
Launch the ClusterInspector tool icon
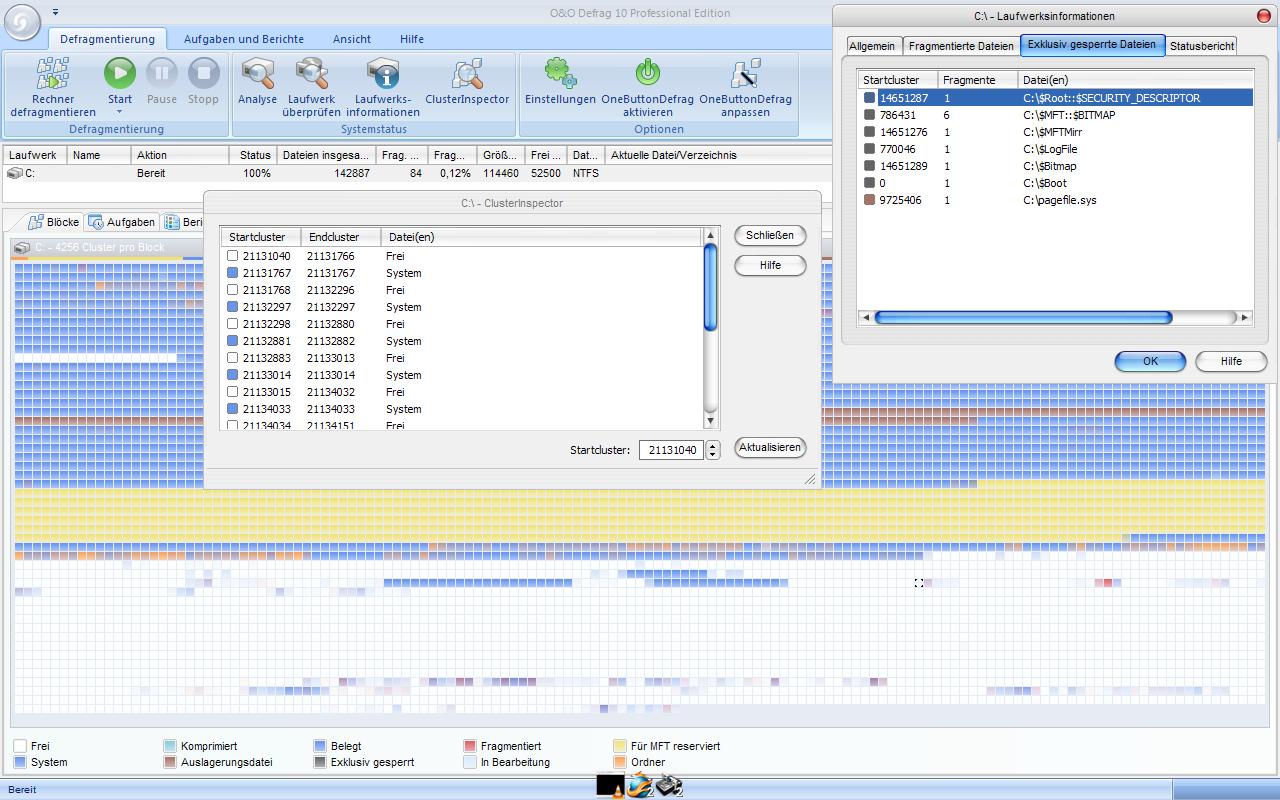coord(467,74)
